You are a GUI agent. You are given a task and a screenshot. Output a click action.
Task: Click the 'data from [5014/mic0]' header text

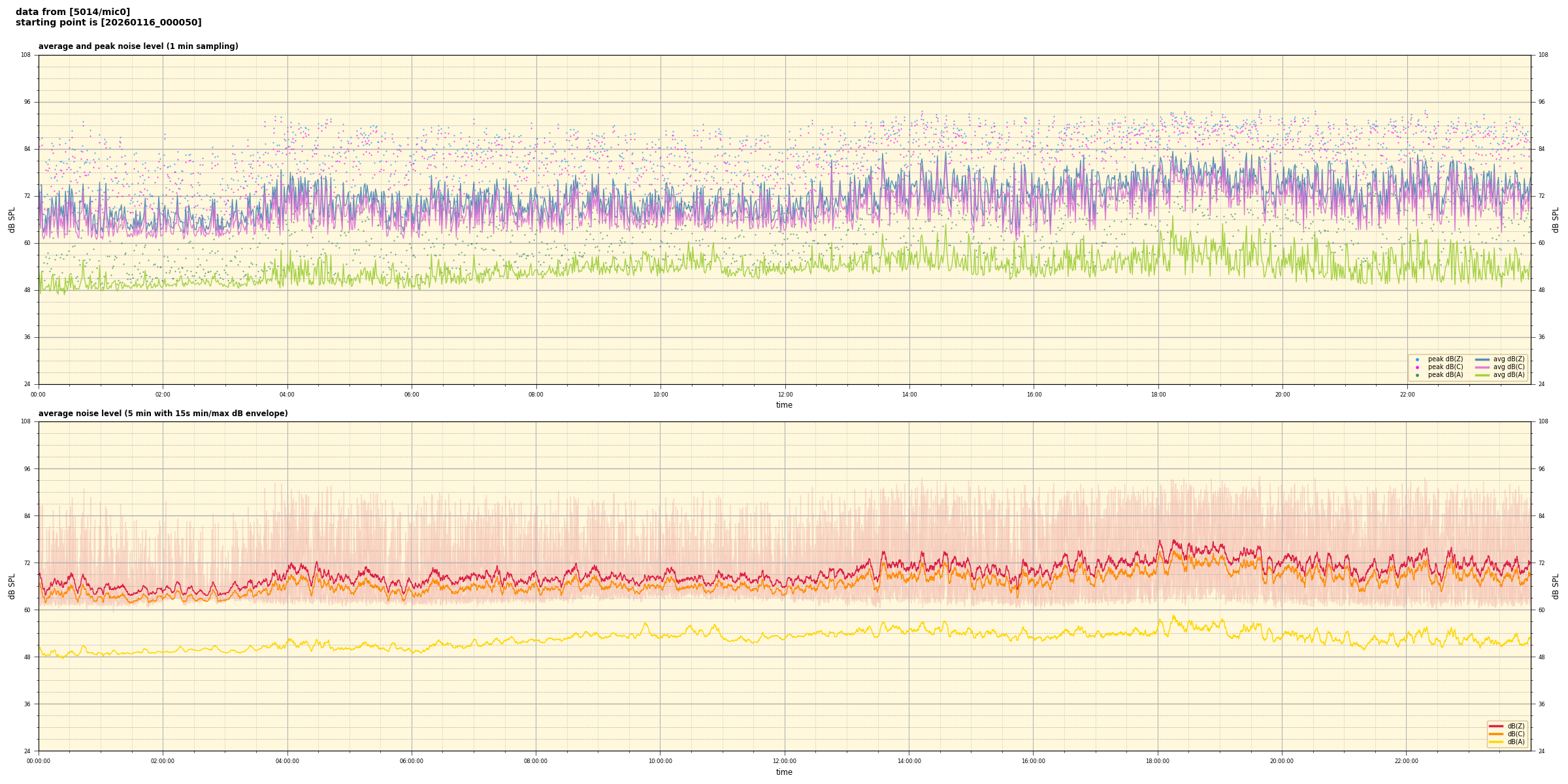pos(73,12)
